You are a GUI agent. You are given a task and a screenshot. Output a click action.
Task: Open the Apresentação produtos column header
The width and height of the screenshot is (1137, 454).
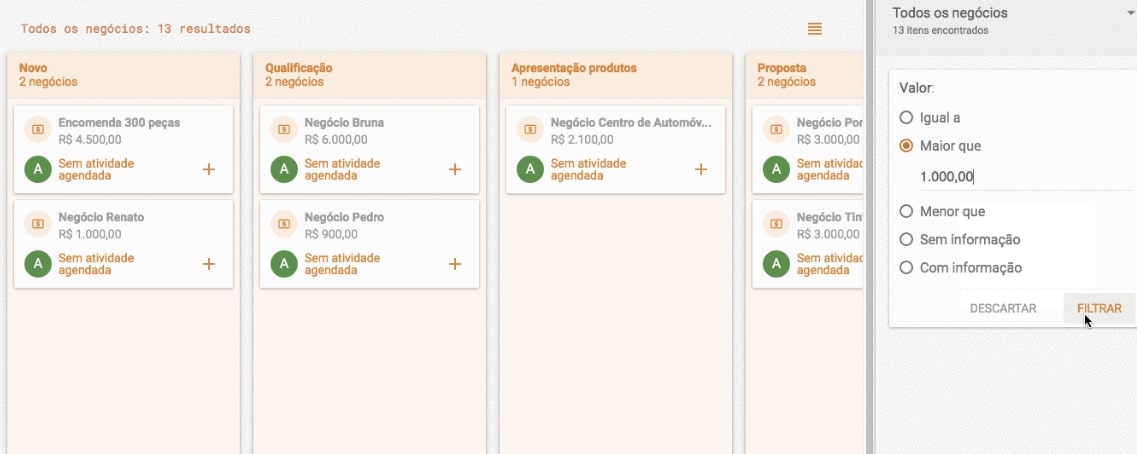point(616,75)
